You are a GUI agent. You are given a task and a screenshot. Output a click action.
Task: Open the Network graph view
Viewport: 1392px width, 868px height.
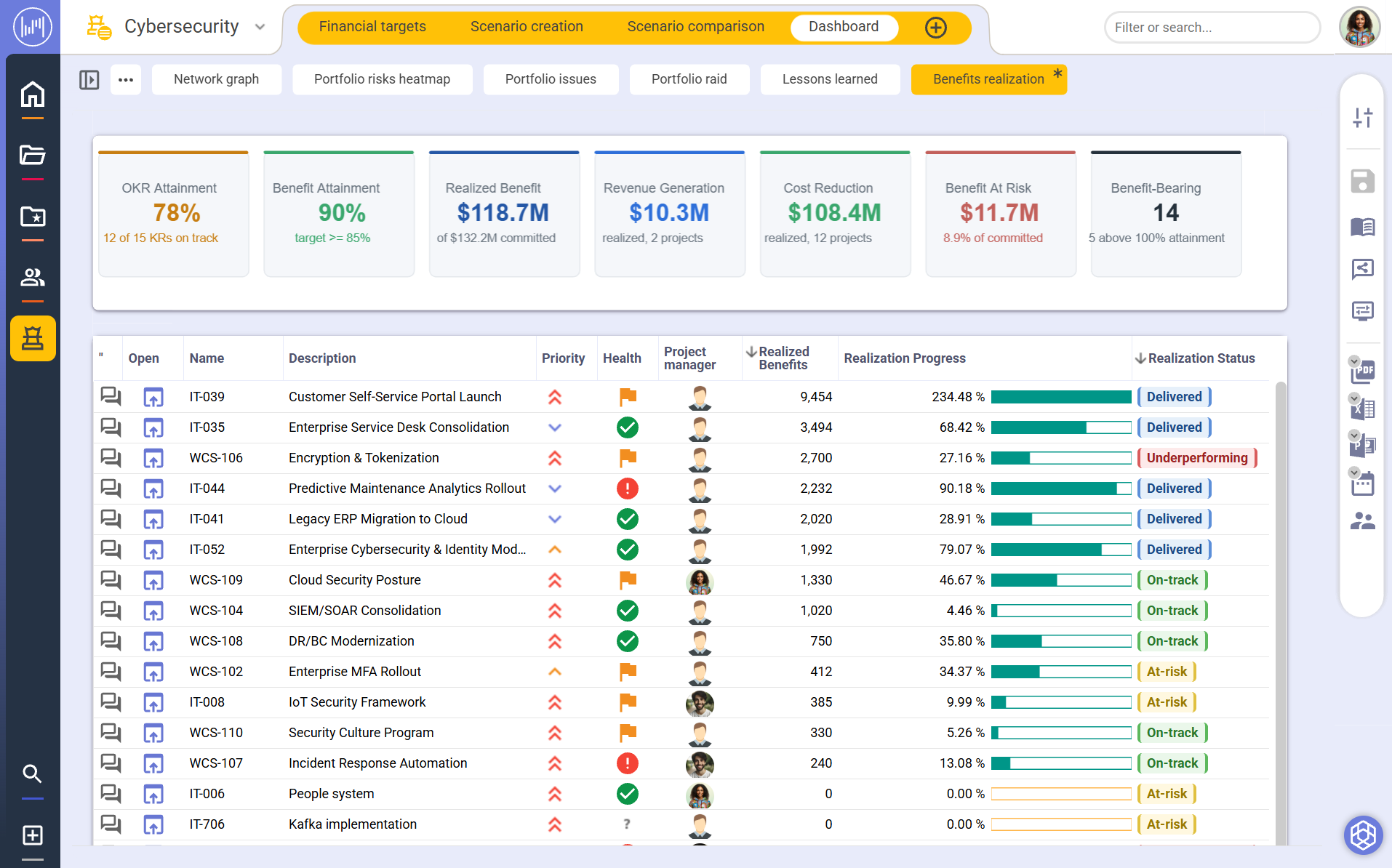click(x=216, y=79)
